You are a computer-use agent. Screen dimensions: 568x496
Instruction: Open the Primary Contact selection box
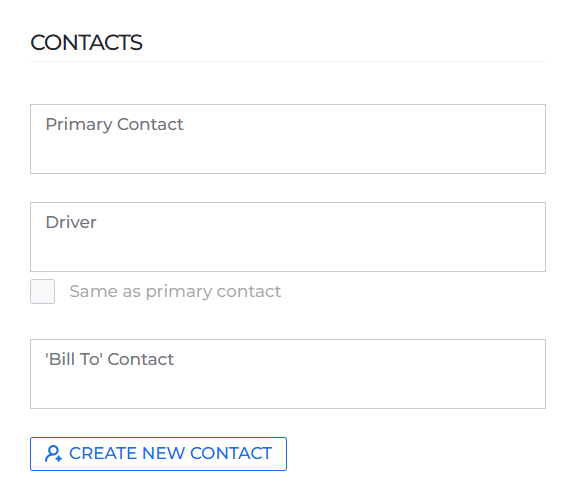tap(288, 139)
